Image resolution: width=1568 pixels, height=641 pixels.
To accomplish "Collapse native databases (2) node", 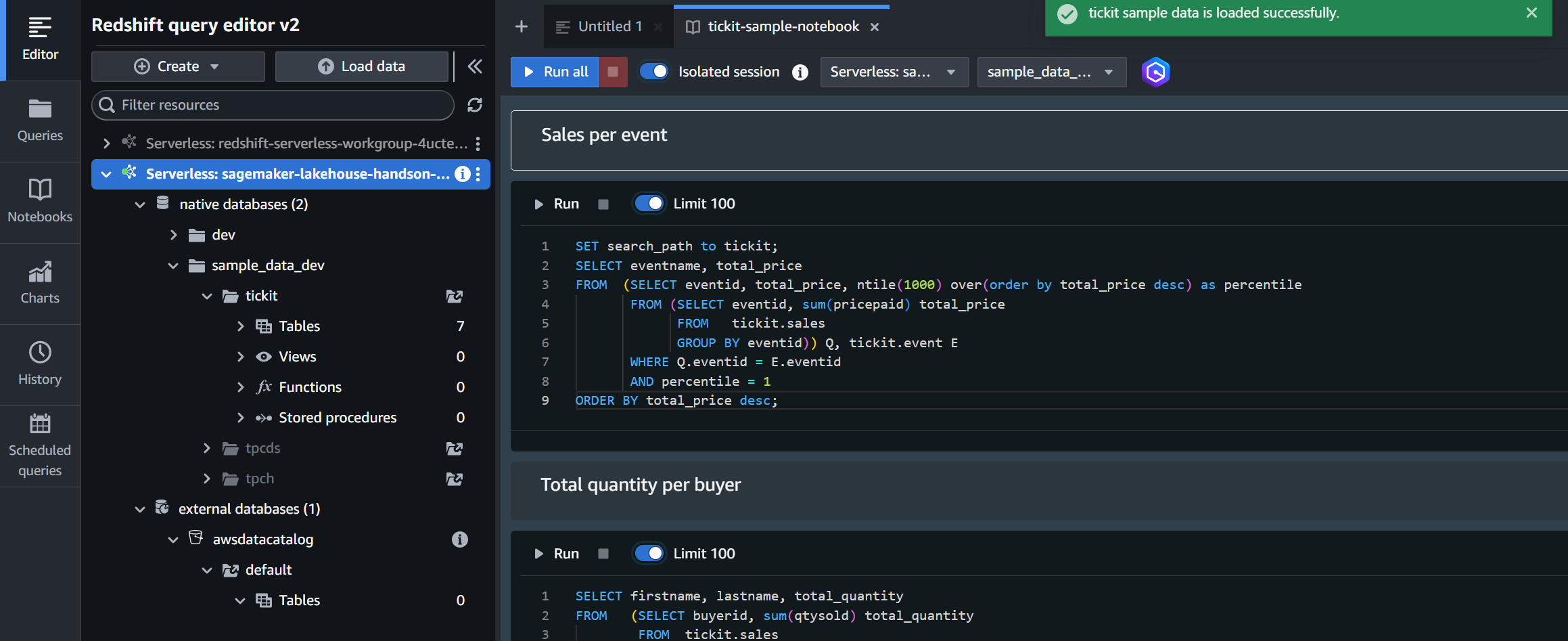I will point(140,204).
